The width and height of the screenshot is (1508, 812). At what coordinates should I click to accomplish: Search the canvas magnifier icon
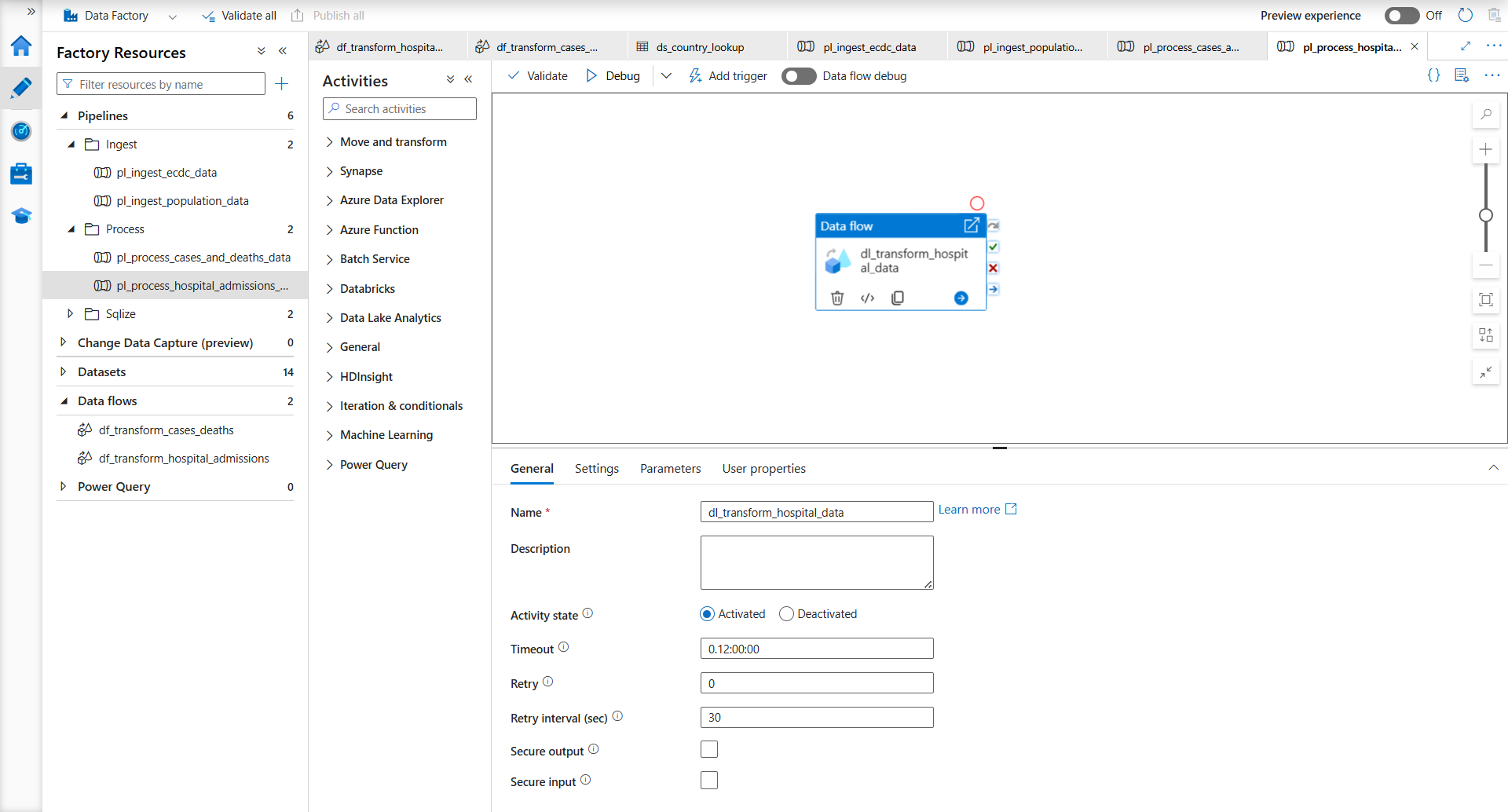tap(1486, 115)
